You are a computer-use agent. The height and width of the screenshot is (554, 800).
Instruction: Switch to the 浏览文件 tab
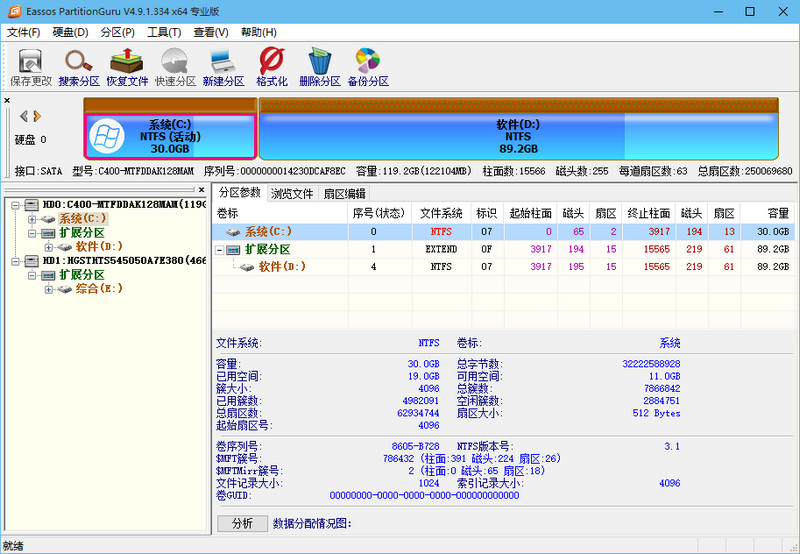(292, 193)
